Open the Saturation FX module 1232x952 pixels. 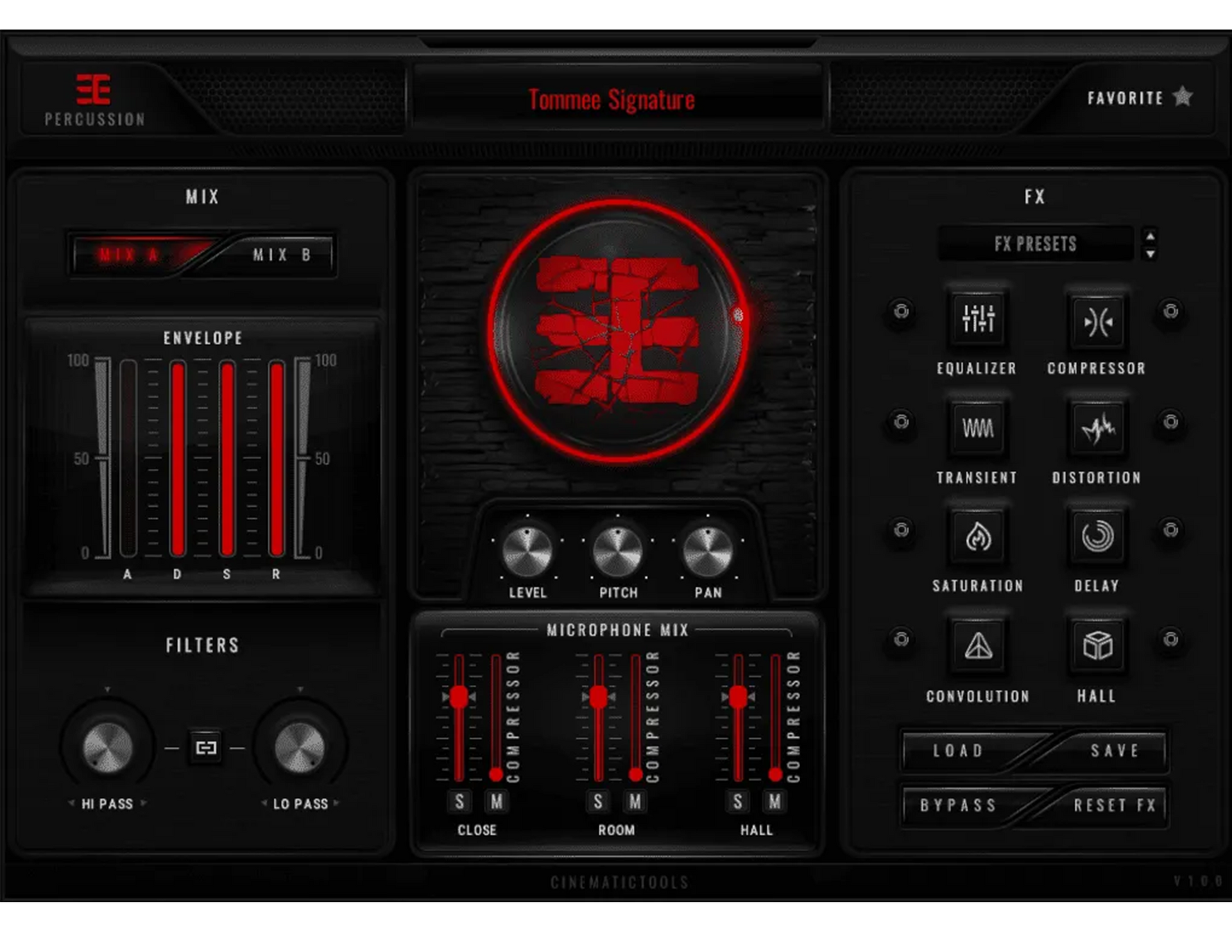tap(977, 536)
